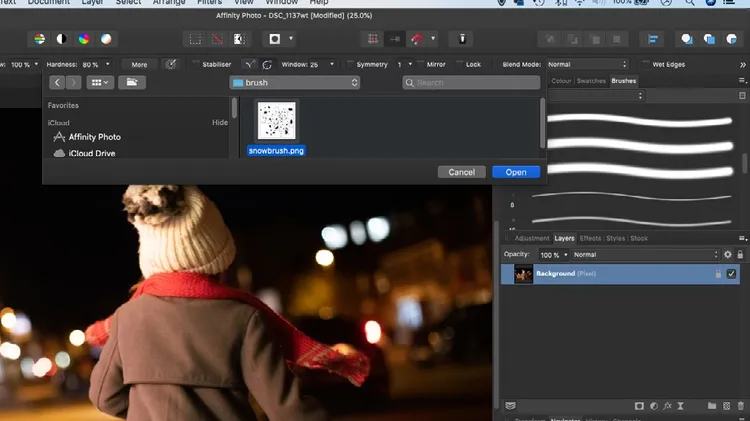Open the Assistant Manager icon
750x421 pixels.
pos(462,39)
